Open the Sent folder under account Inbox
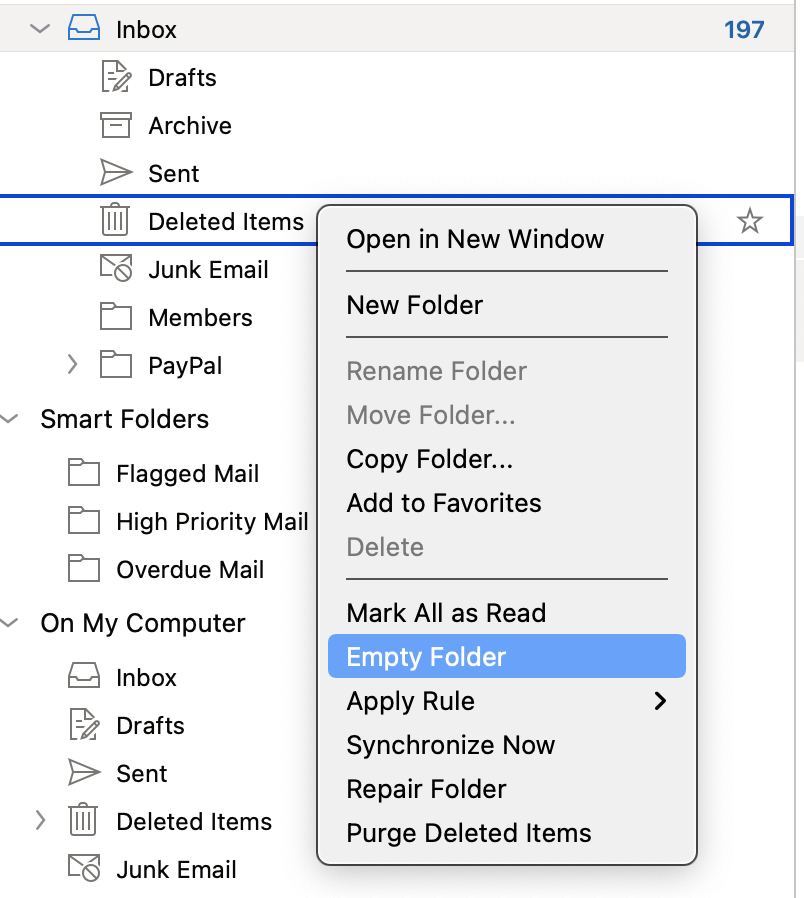The width and height of the screenshot is (804, 898). tap(174, 174)
